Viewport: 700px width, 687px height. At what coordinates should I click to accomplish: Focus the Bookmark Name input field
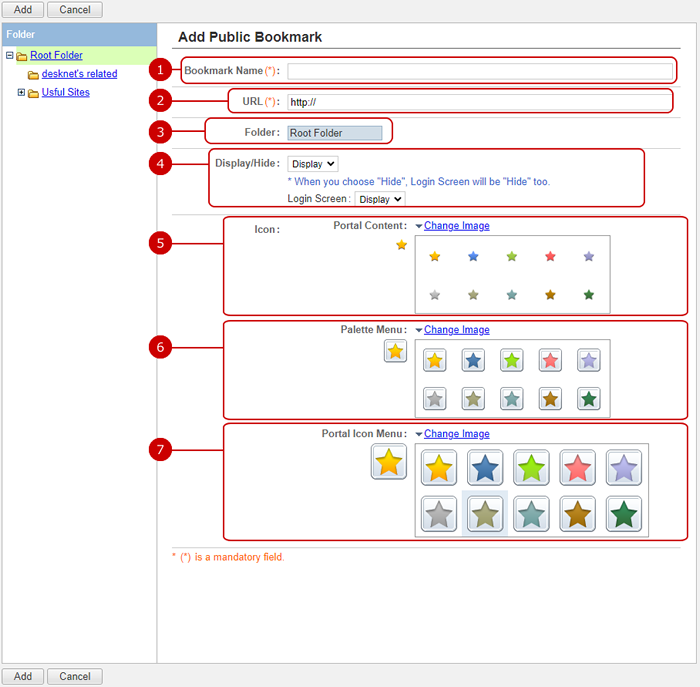tap(480, 71)
